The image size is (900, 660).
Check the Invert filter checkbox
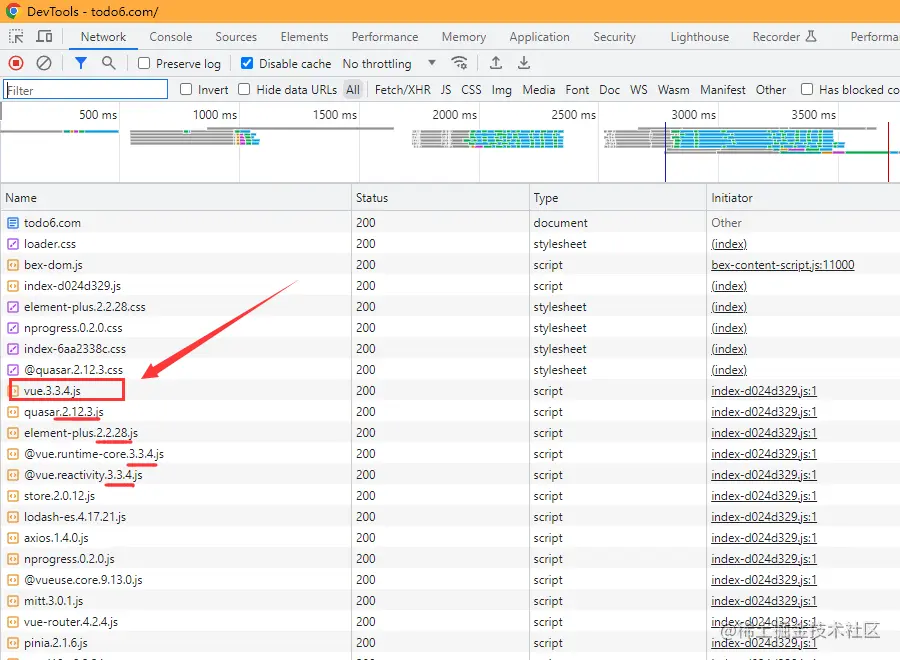pyautogui.click(x=186, y=89)
